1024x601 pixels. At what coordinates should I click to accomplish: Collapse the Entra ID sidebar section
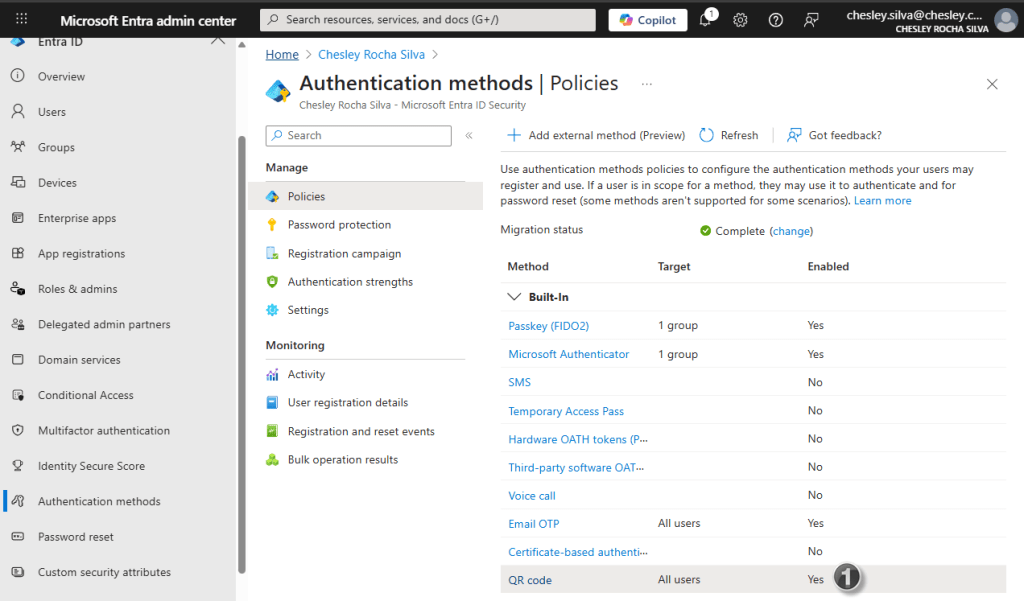tap(217, 41)
